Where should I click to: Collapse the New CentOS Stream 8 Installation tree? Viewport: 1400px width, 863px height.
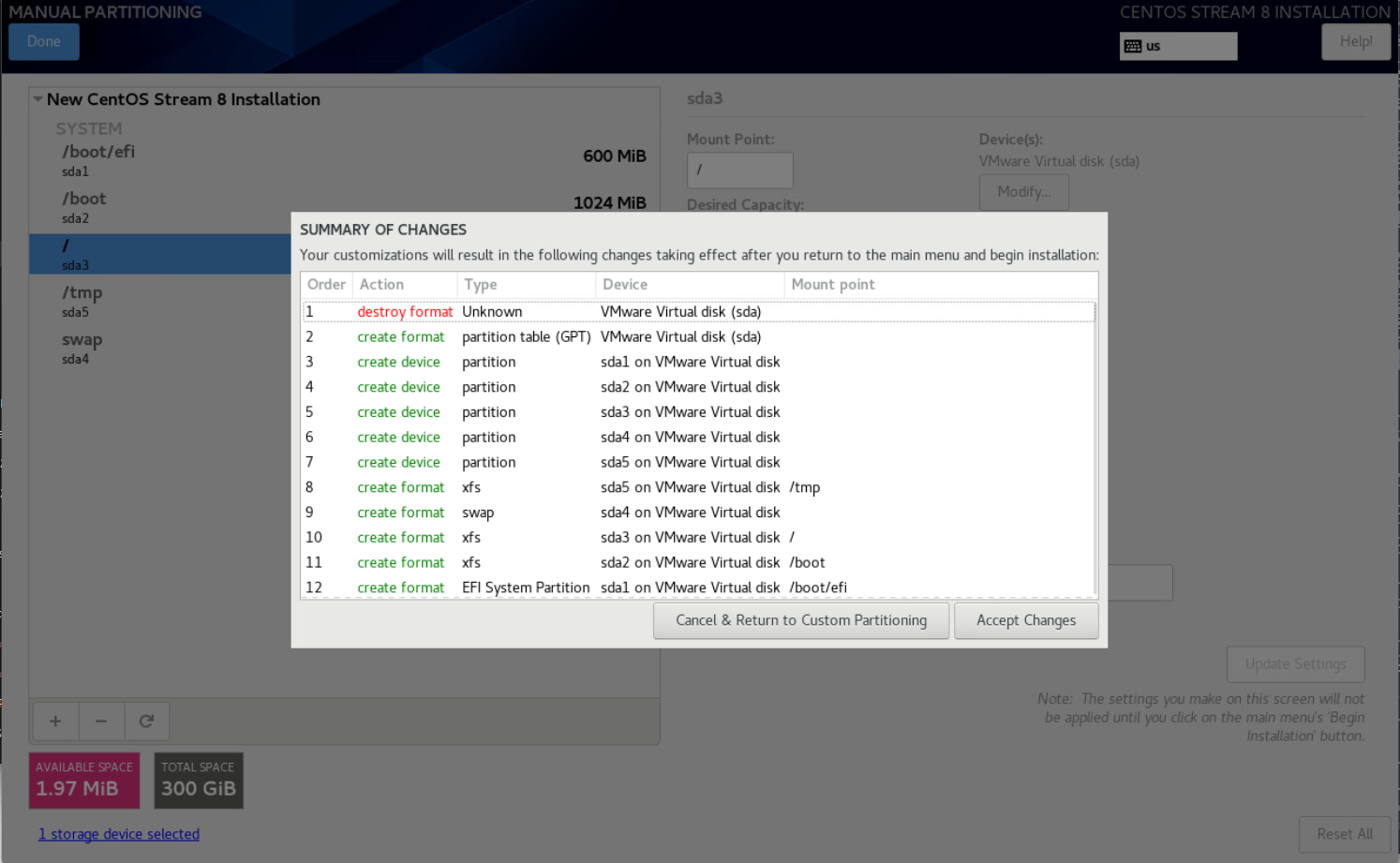coord(38,99)
